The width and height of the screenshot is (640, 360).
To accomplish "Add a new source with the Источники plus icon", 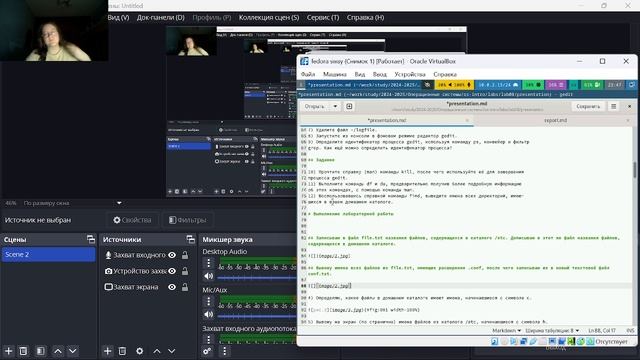I will (107, 351).
